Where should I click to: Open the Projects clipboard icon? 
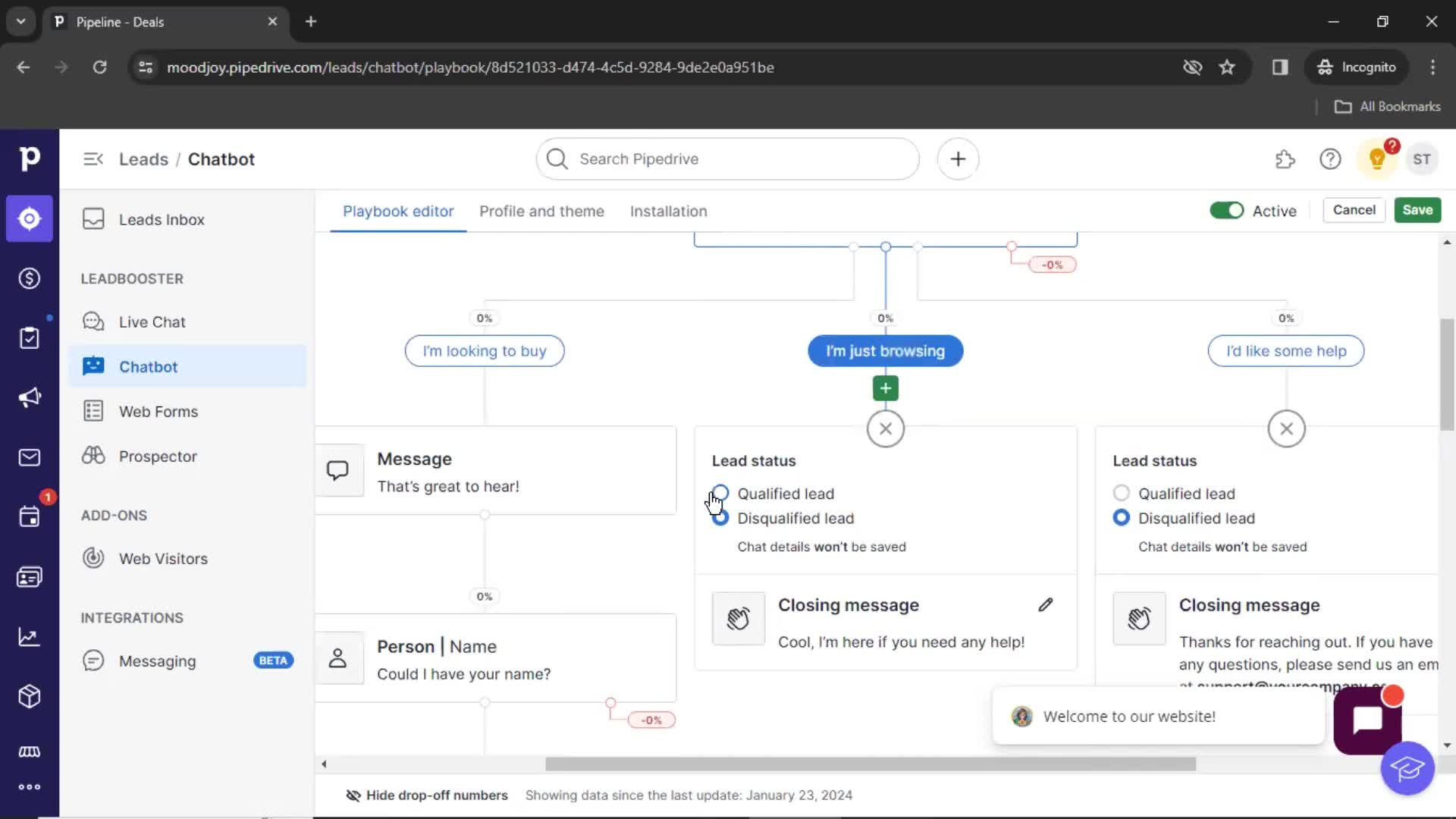pos(29,337)
